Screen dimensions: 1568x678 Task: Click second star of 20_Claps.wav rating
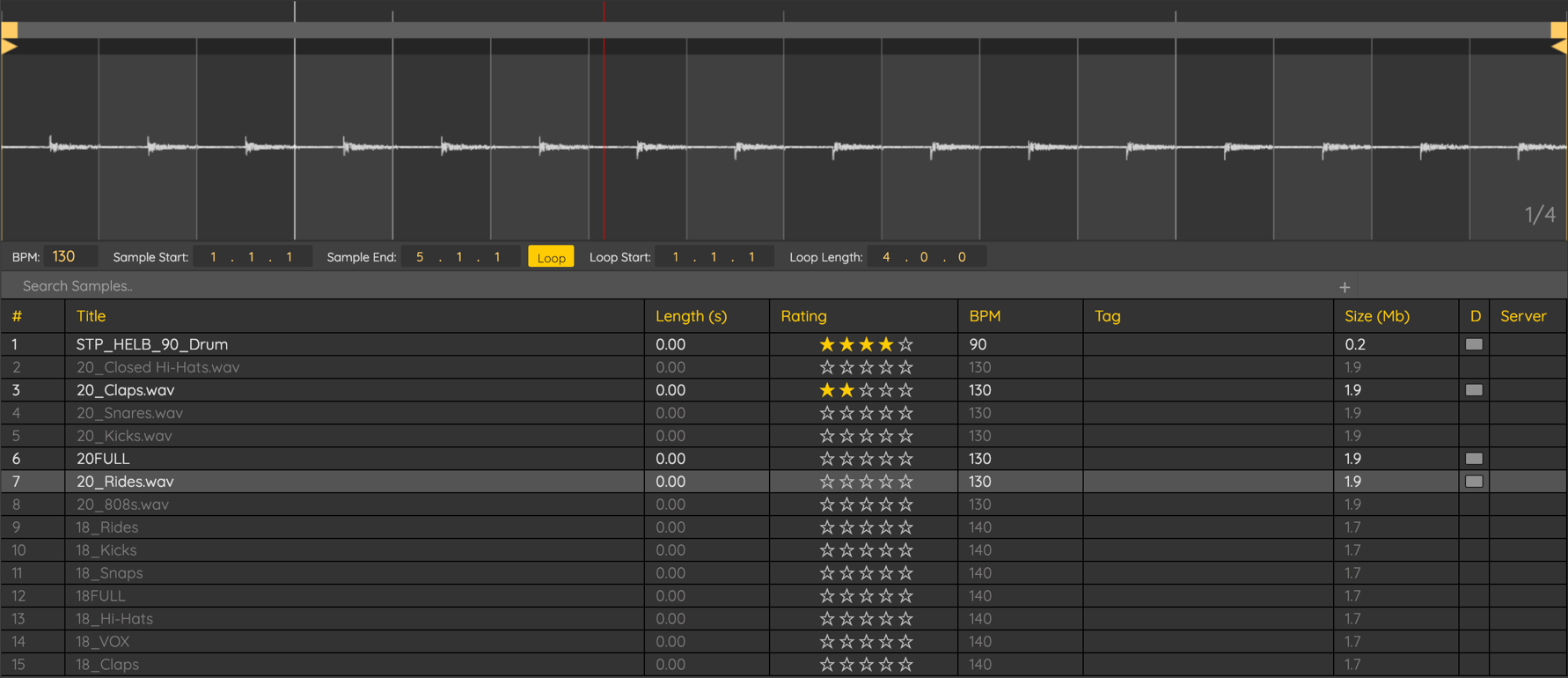846,390
